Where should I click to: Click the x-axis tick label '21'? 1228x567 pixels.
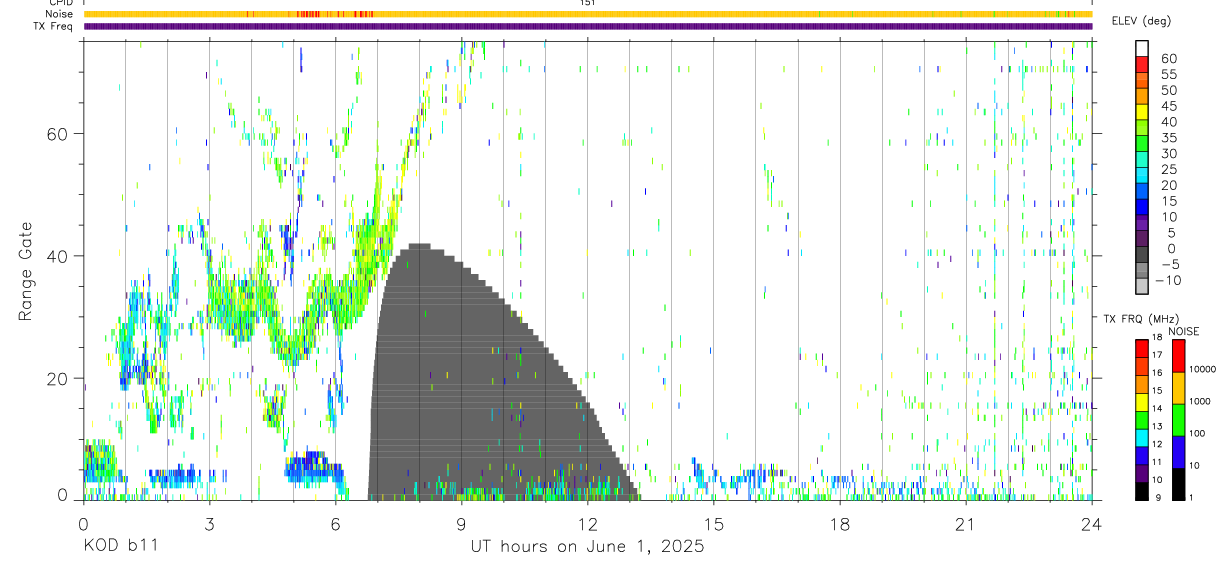pyautogui.click(x=966, y=525)
